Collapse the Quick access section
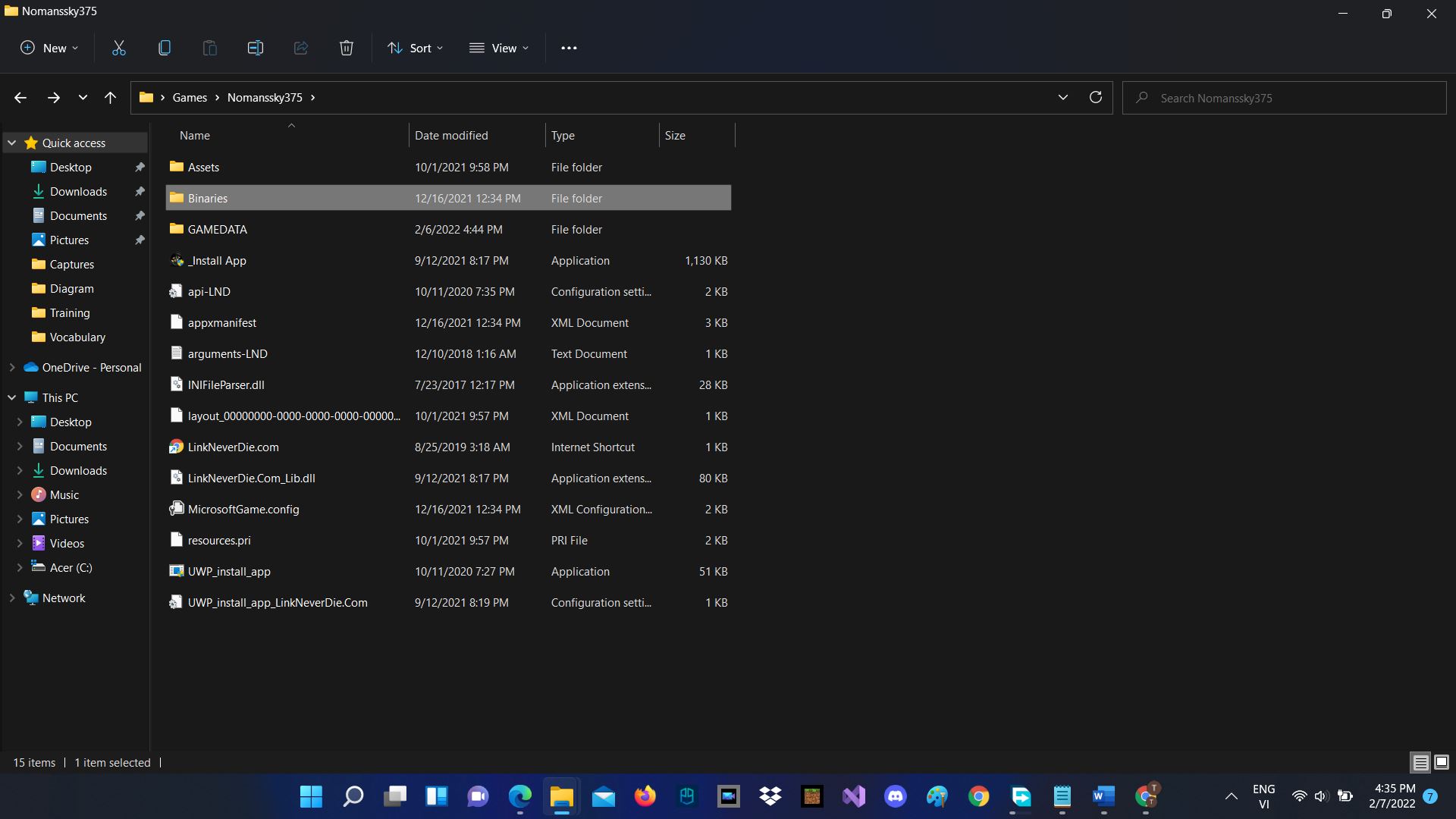The width and height of the screenshot is (1456, 819). [x=12, y=143]
